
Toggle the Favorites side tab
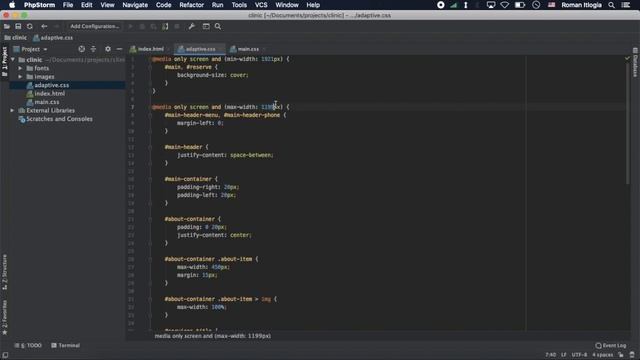pos(4,318)
